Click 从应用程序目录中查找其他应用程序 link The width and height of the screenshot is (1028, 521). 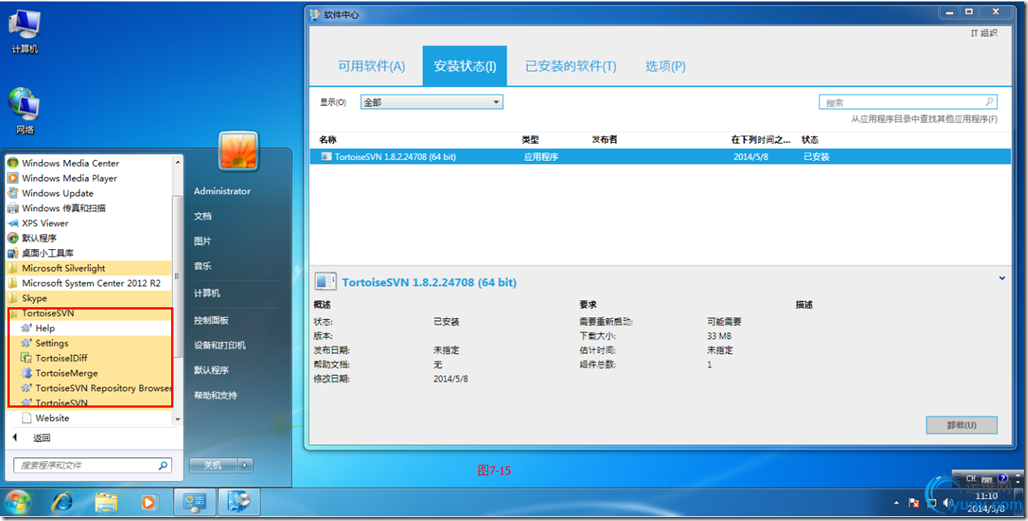coord(924,119)
